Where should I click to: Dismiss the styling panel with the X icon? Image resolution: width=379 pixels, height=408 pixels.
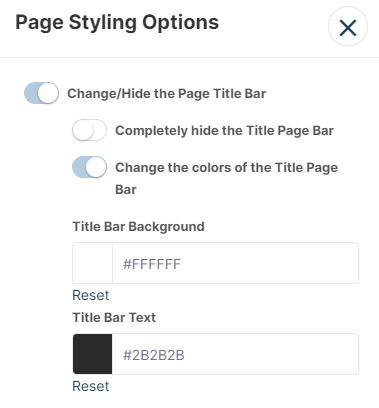(x=348, y=27)
